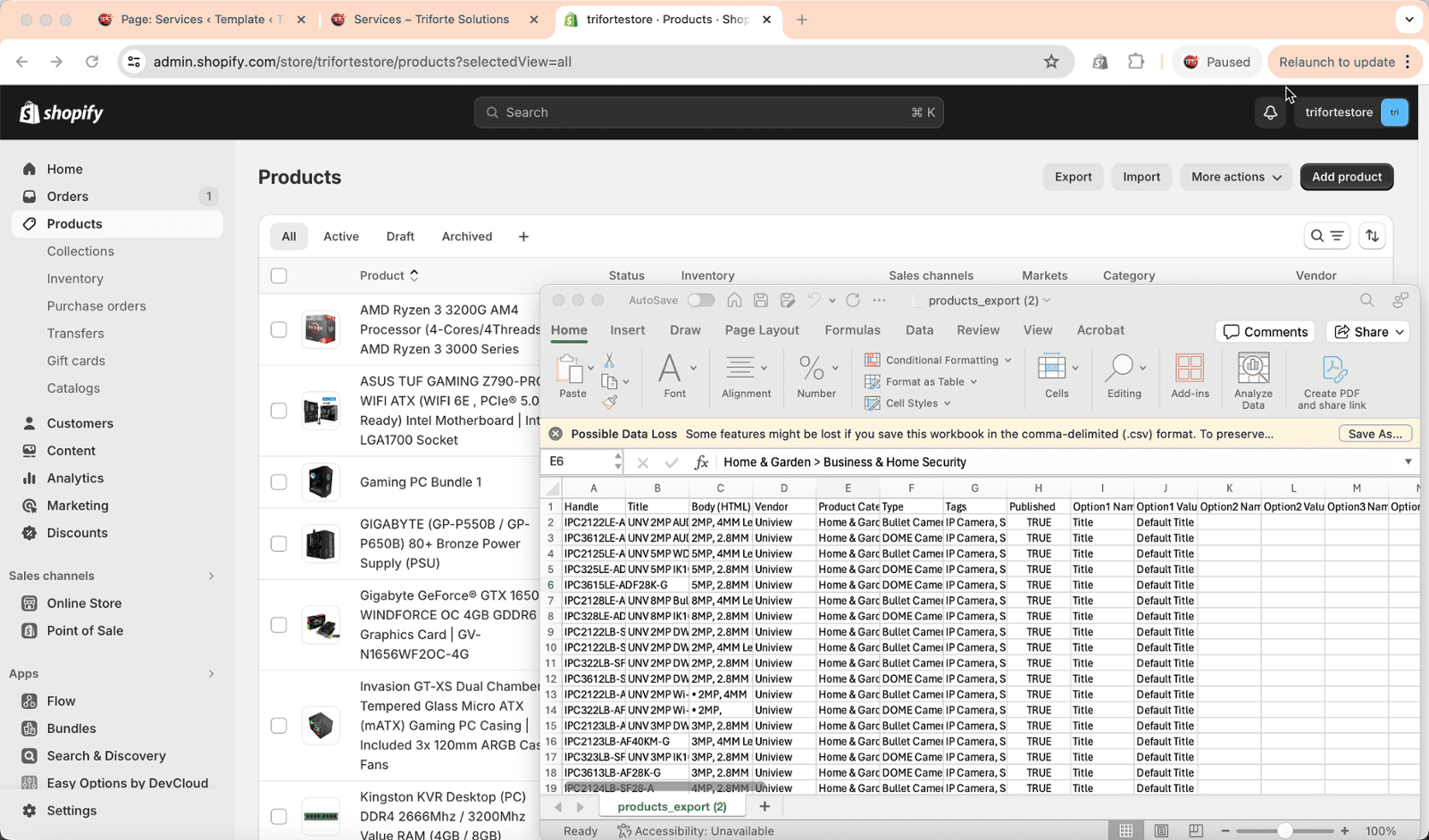Viewport: 1429px width, 840px height.
Task: Expand the Sales channels section
Action: coord(212,576)
